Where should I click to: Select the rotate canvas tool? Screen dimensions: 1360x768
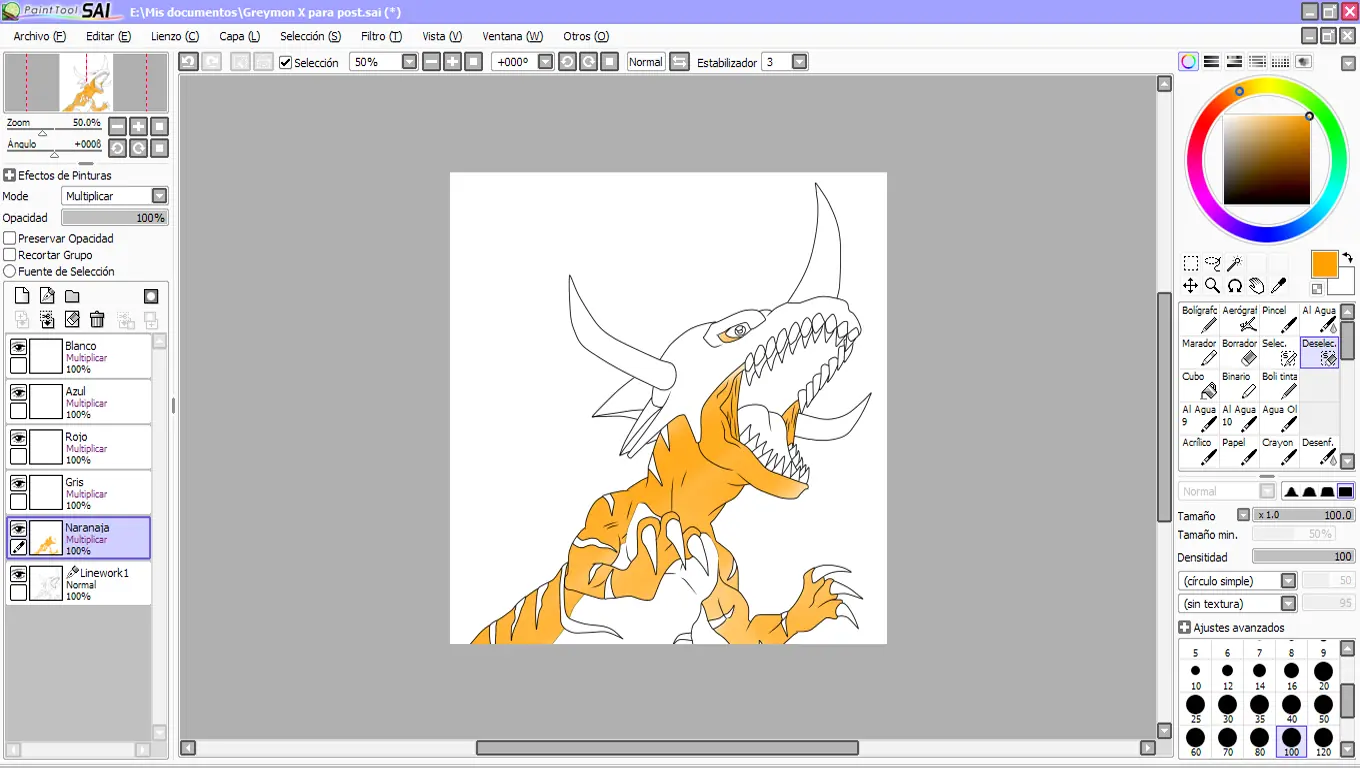pyautogui.click(x=1234, y=286)
